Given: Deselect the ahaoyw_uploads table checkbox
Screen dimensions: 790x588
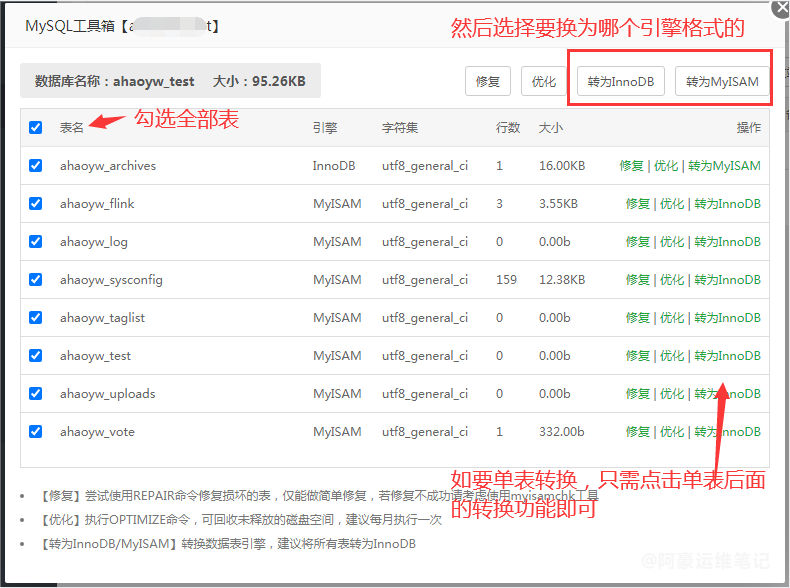Looking at the screenshot, I should click(36, 394).
